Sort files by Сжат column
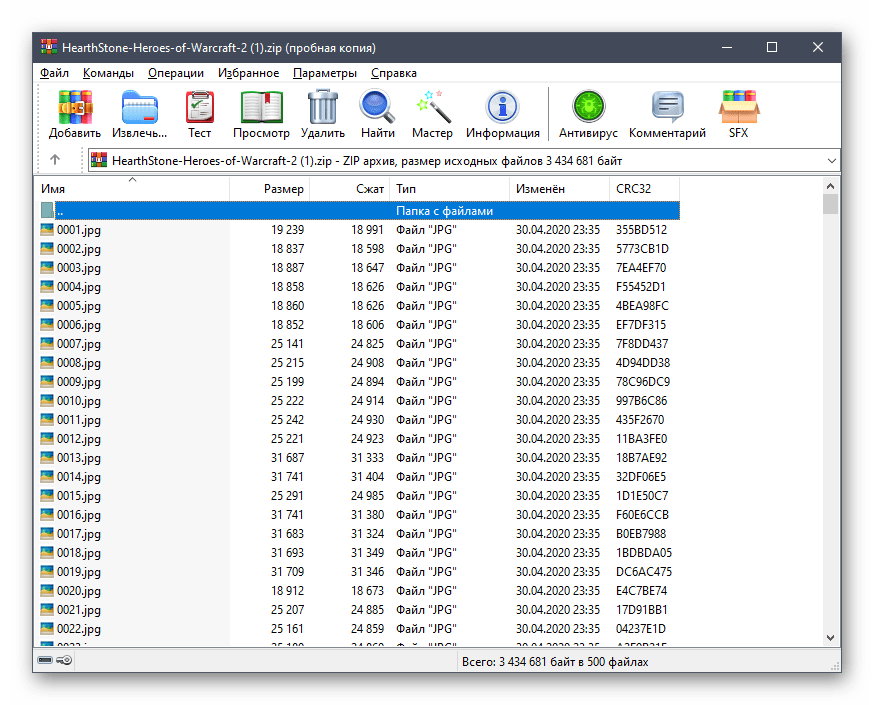The width and height of the screenshot is (874, 705). coord(349,189)
